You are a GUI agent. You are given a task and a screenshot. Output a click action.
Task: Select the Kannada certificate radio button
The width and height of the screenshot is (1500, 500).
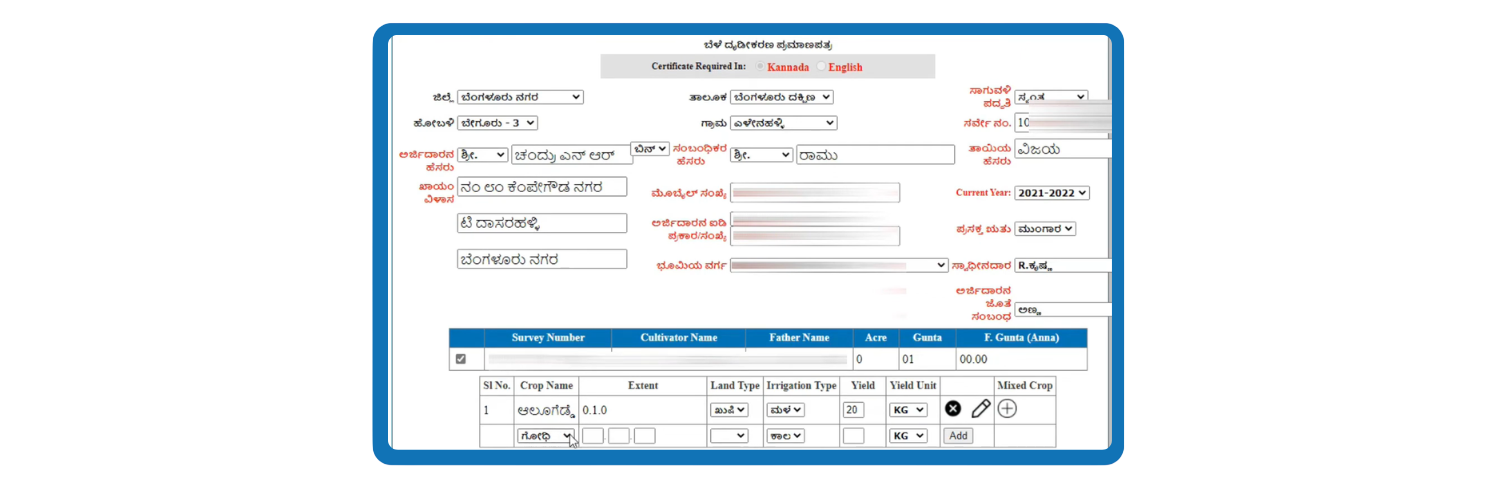click(761, 67)
